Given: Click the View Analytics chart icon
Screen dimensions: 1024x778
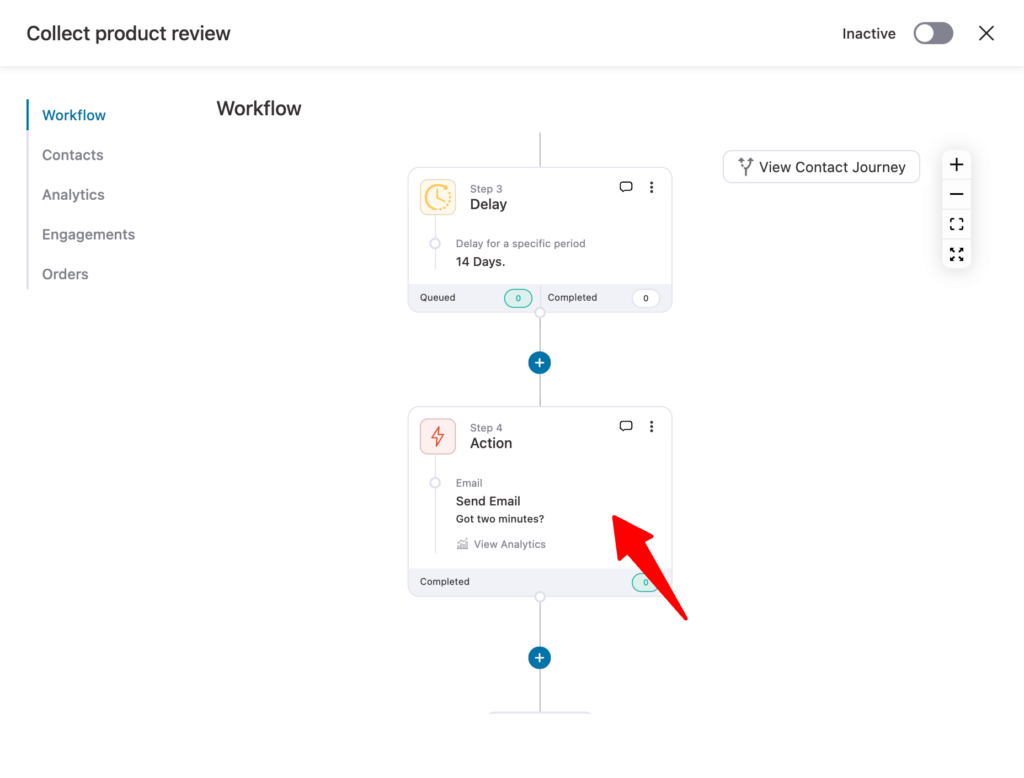Looking at the screenshot, I should coord(462,544).
